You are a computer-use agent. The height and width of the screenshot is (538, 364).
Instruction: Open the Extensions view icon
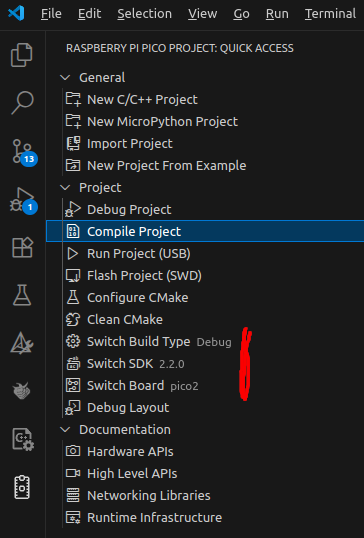22,247
